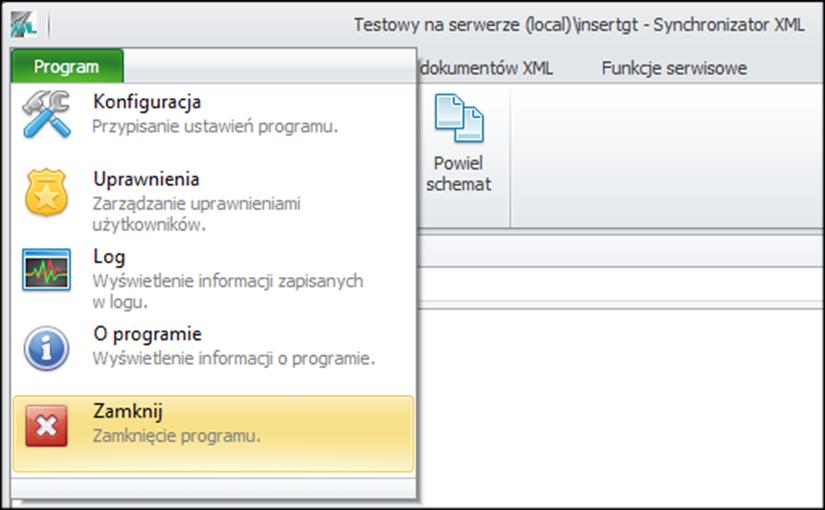This screenshot has width=825, height=510.
Task: Click the Uprawnienia gold badge icon
Action: pos(46,192)
